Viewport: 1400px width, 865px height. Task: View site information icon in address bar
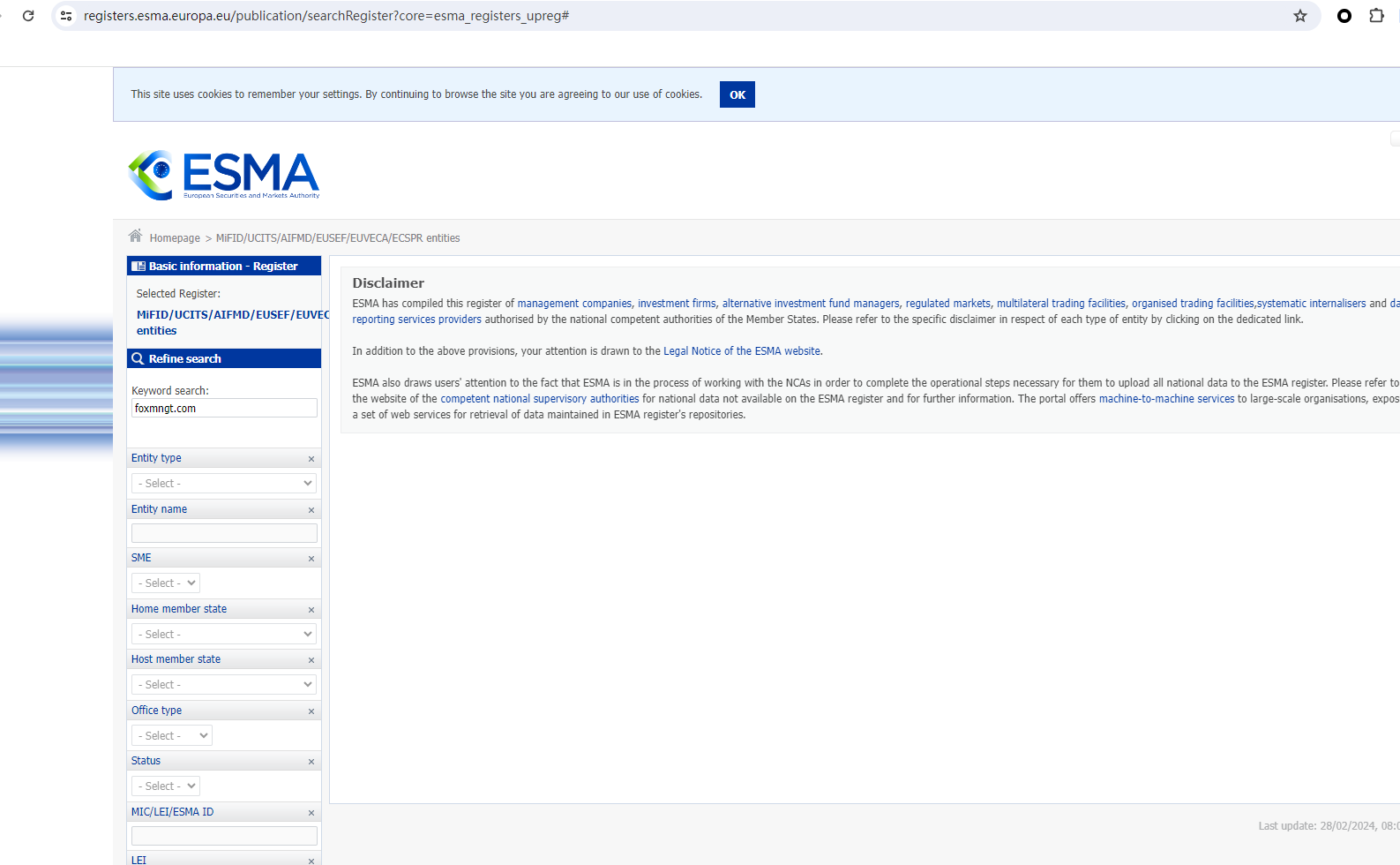66,16
